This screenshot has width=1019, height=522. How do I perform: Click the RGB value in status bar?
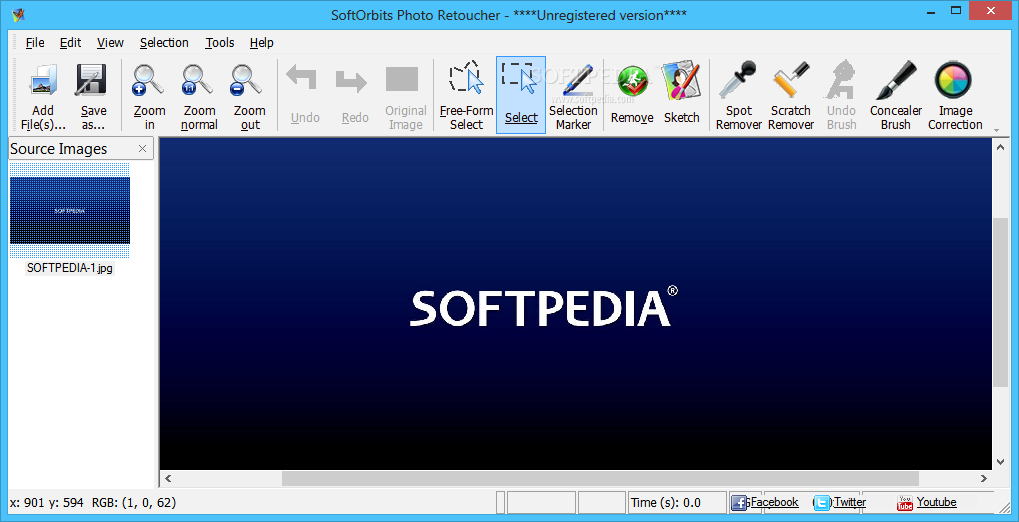(133, 502)
